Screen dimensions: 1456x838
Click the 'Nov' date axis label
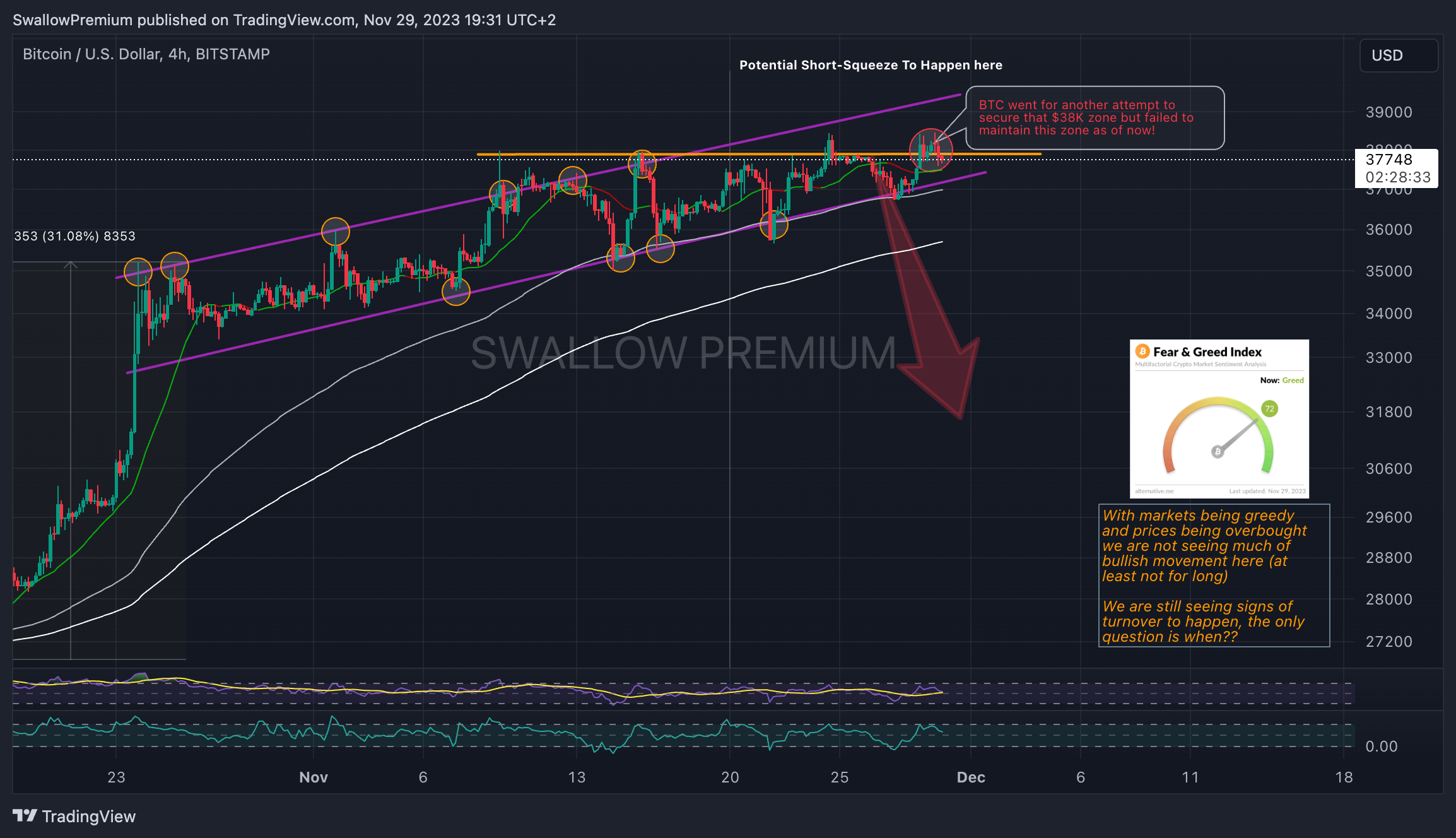click(x=314, y=777)
